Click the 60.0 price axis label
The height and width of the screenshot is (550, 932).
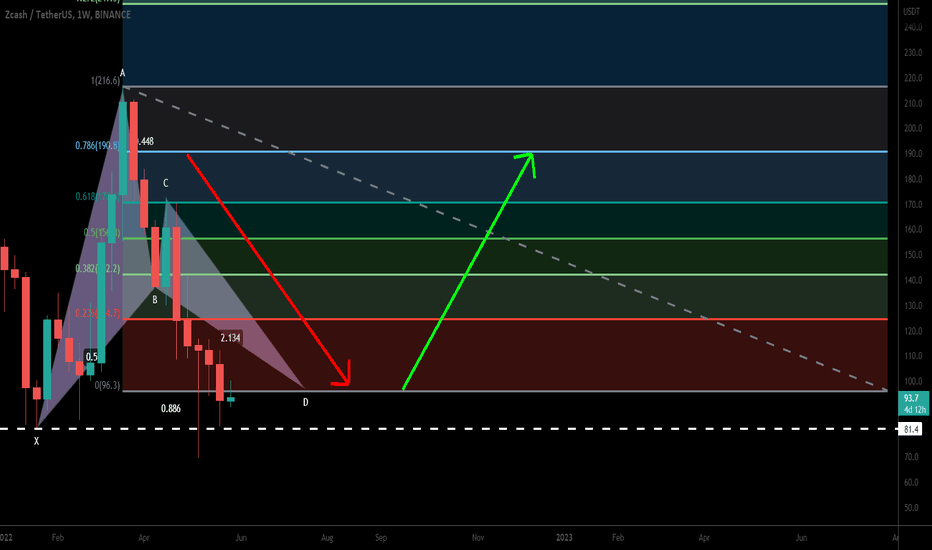coord(911,483)
